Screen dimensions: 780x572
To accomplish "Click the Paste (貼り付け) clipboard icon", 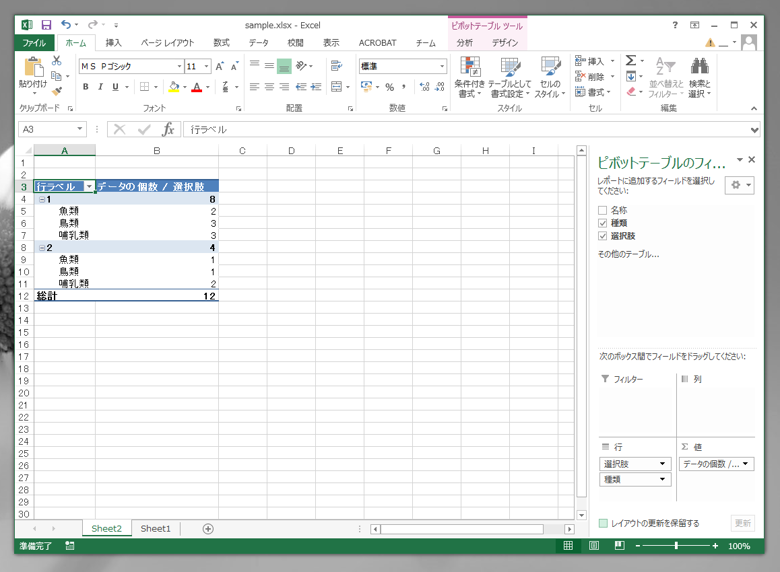I will [33, 67].
